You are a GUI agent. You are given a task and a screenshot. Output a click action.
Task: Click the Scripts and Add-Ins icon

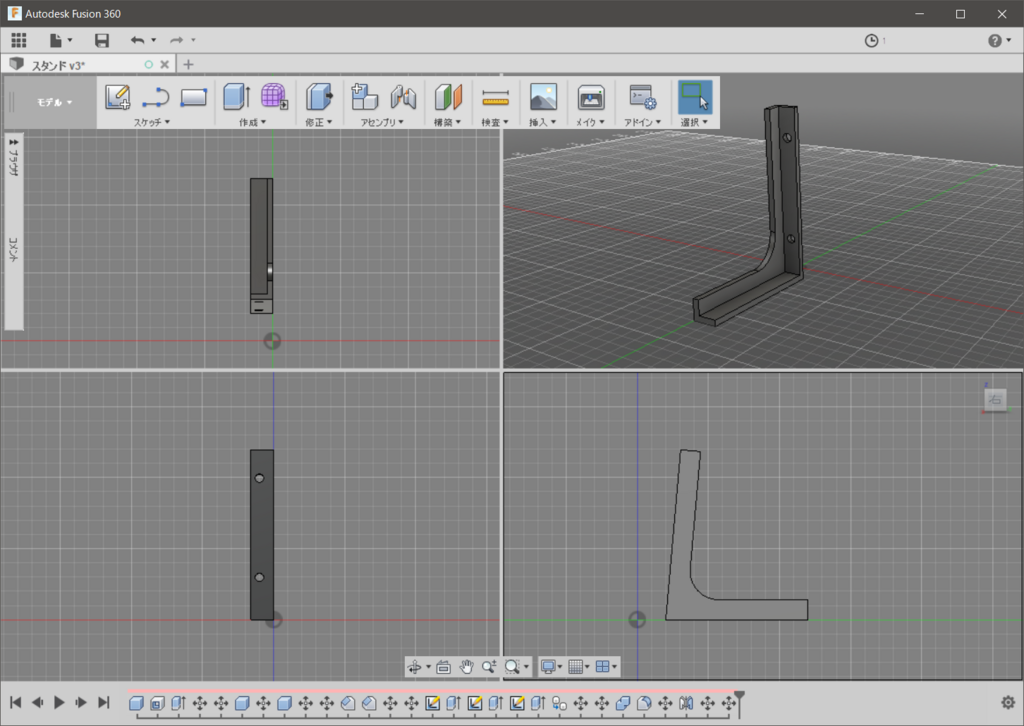643,97
